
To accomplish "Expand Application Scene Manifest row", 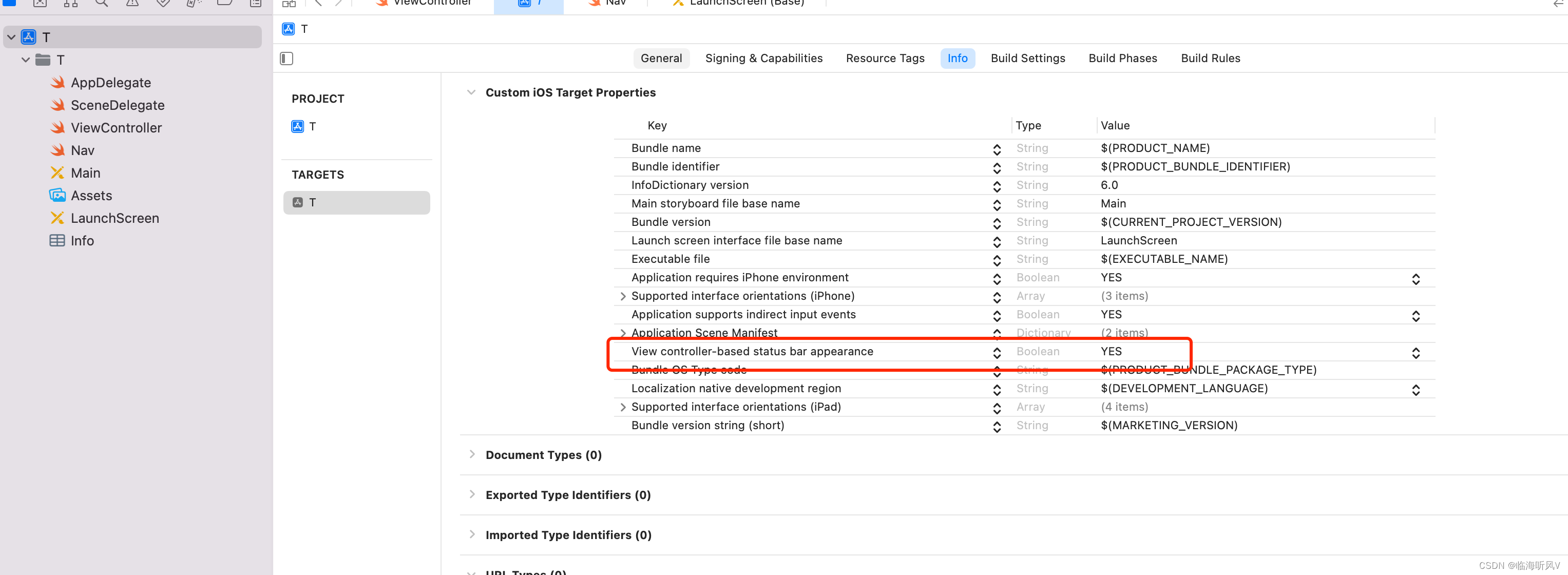I will click(623, 333).
